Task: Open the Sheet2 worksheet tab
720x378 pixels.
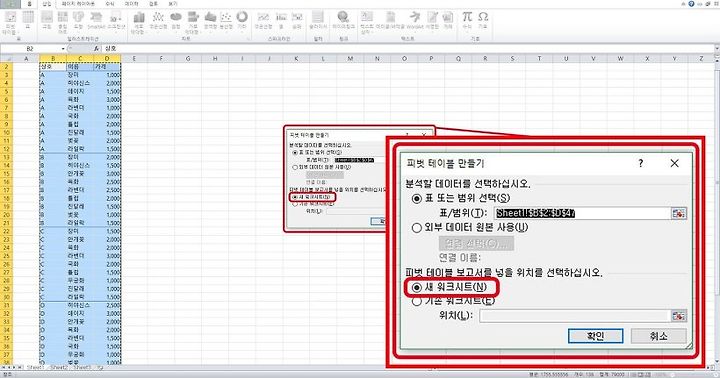Action: point(59,367)
